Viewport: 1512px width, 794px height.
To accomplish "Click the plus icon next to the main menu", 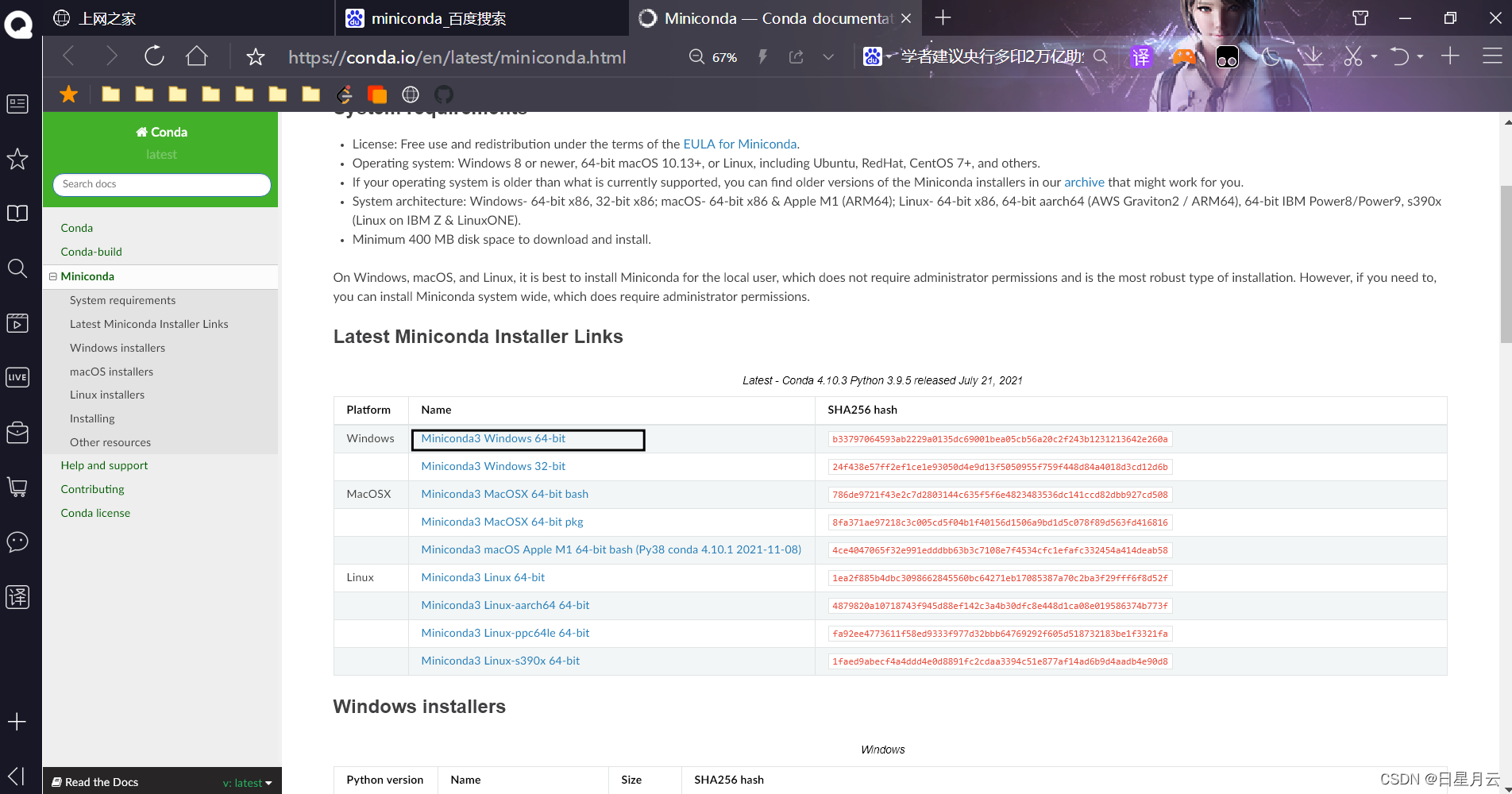I will [x=1450, y=56].
